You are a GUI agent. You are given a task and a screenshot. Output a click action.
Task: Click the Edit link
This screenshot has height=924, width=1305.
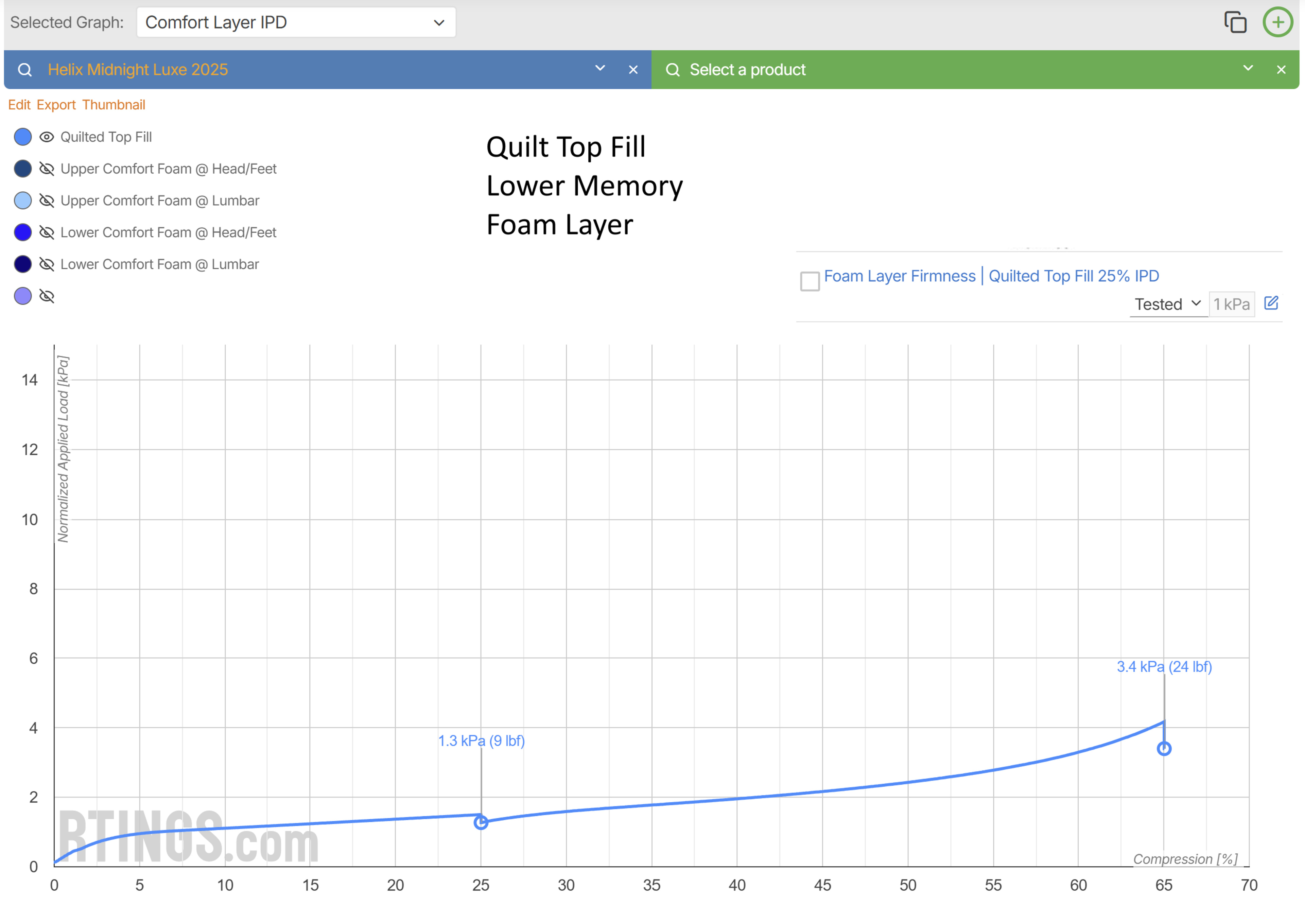point(19,105)
